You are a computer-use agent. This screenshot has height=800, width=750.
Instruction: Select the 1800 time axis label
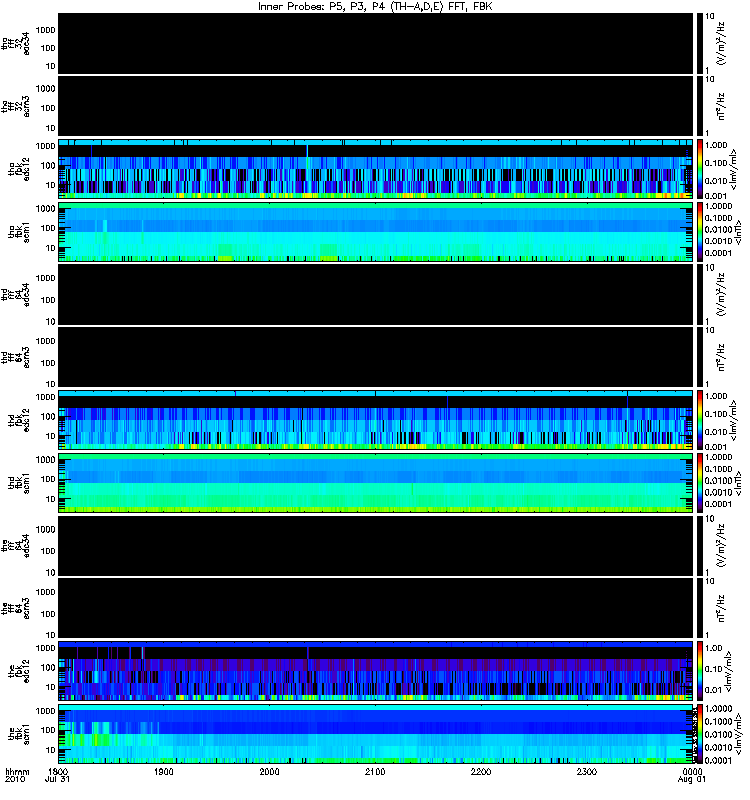58,771
